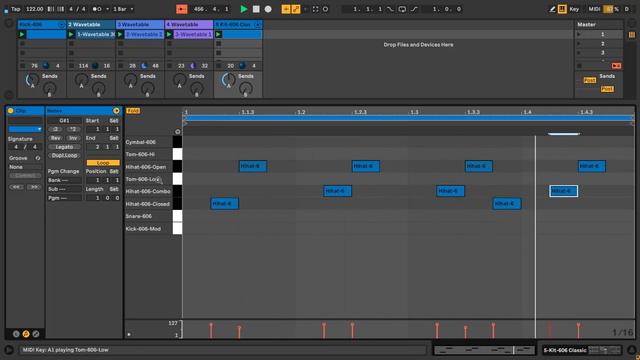Screen dimensions: 640x360
Task: Launch scene 1 in Master track
Action: coord(578,34)
